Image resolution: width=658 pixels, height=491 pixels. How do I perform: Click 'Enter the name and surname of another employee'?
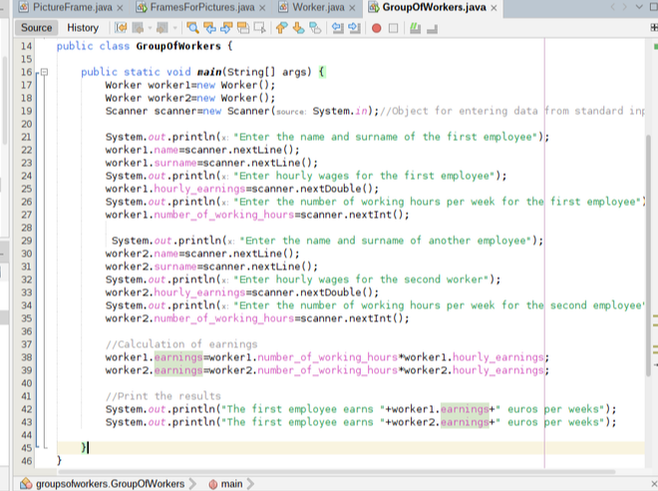pos(385,240)
